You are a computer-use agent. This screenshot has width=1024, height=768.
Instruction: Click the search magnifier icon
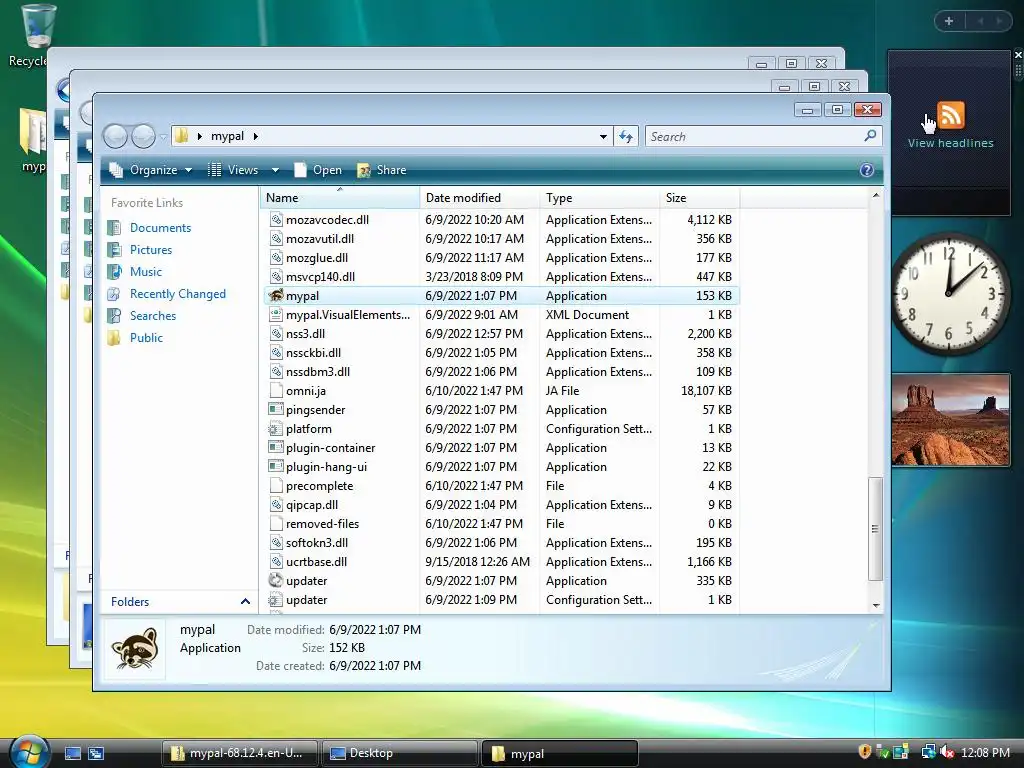click(870, 136)
